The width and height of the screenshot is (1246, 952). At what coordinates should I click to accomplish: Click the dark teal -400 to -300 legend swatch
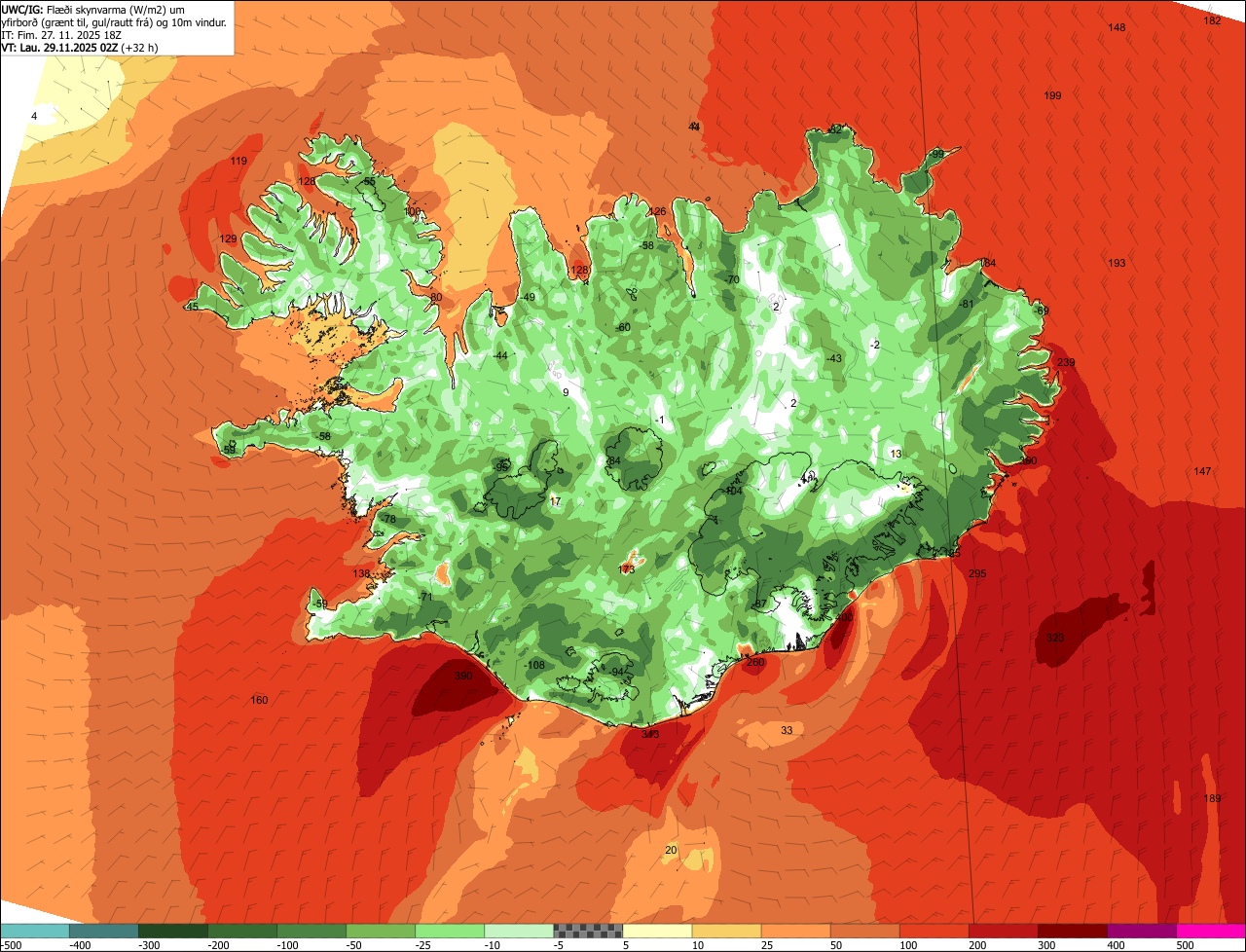103,931
